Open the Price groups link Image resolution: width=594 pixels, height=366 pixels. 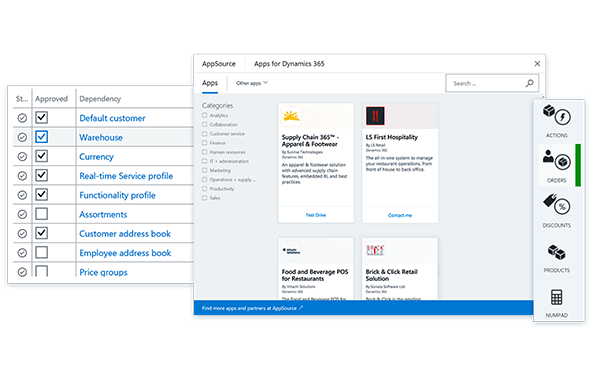[x=103, y=272]
